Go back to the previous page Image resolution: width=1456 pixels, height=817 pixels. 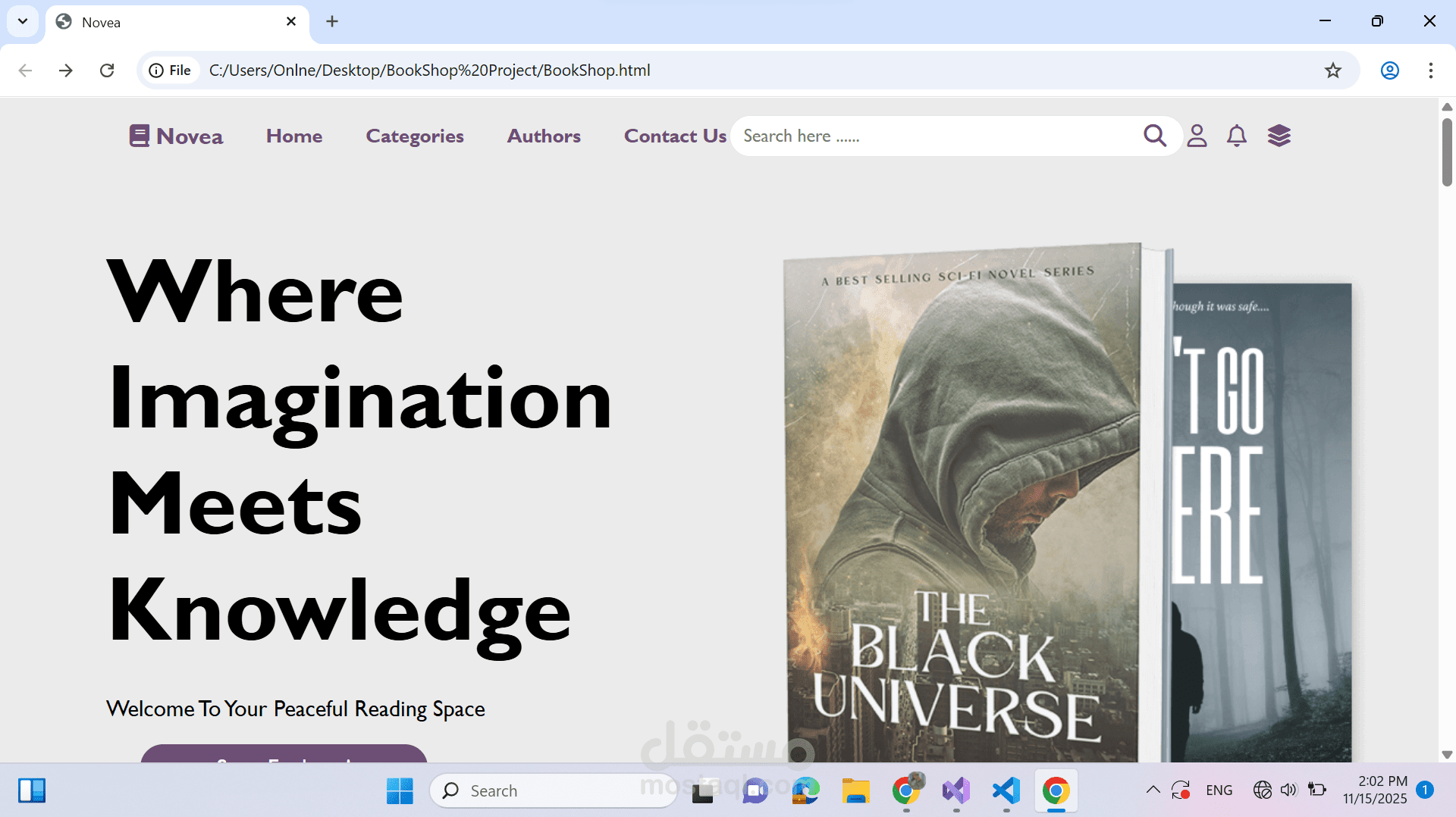25,70
